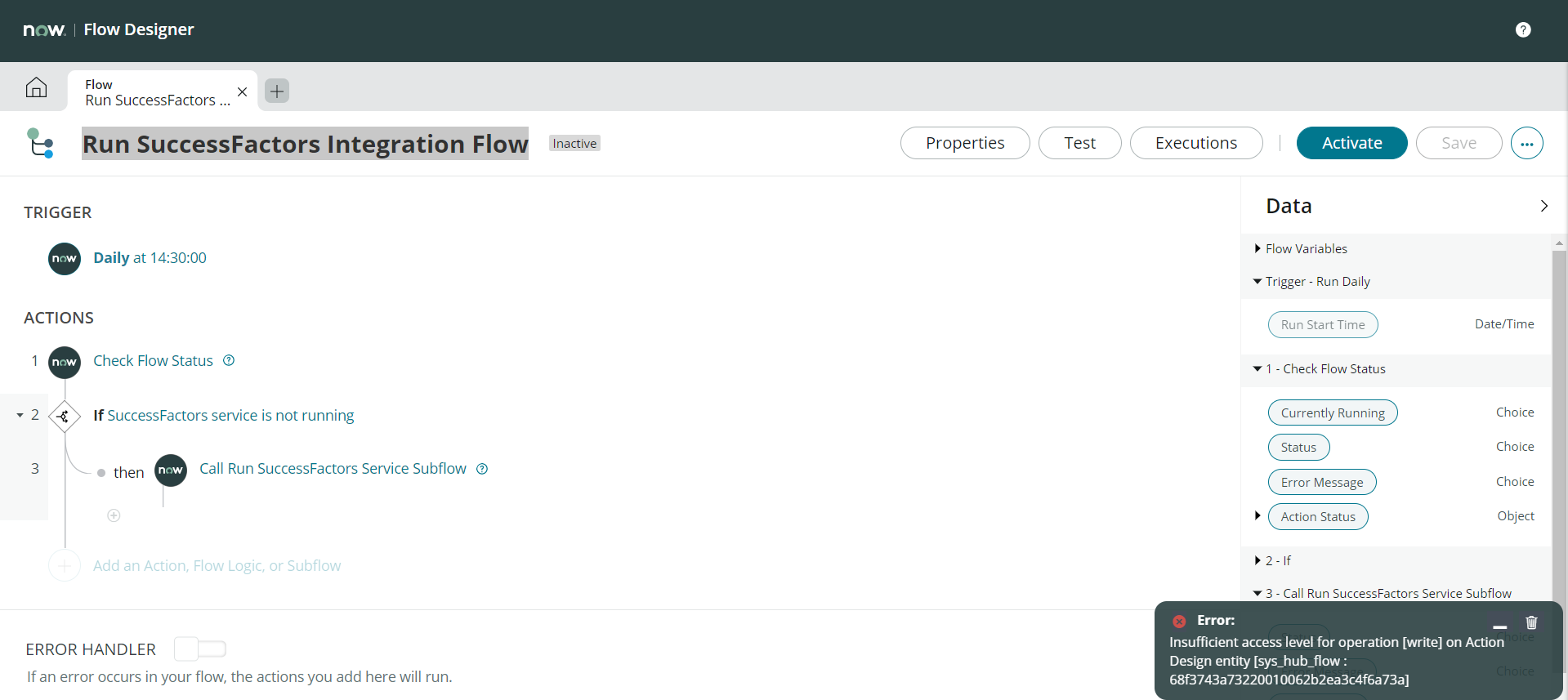Open the Daily at 14:30:00 trigger
This screenshot has width=1568, height=700.
click(x=150, y=258)
